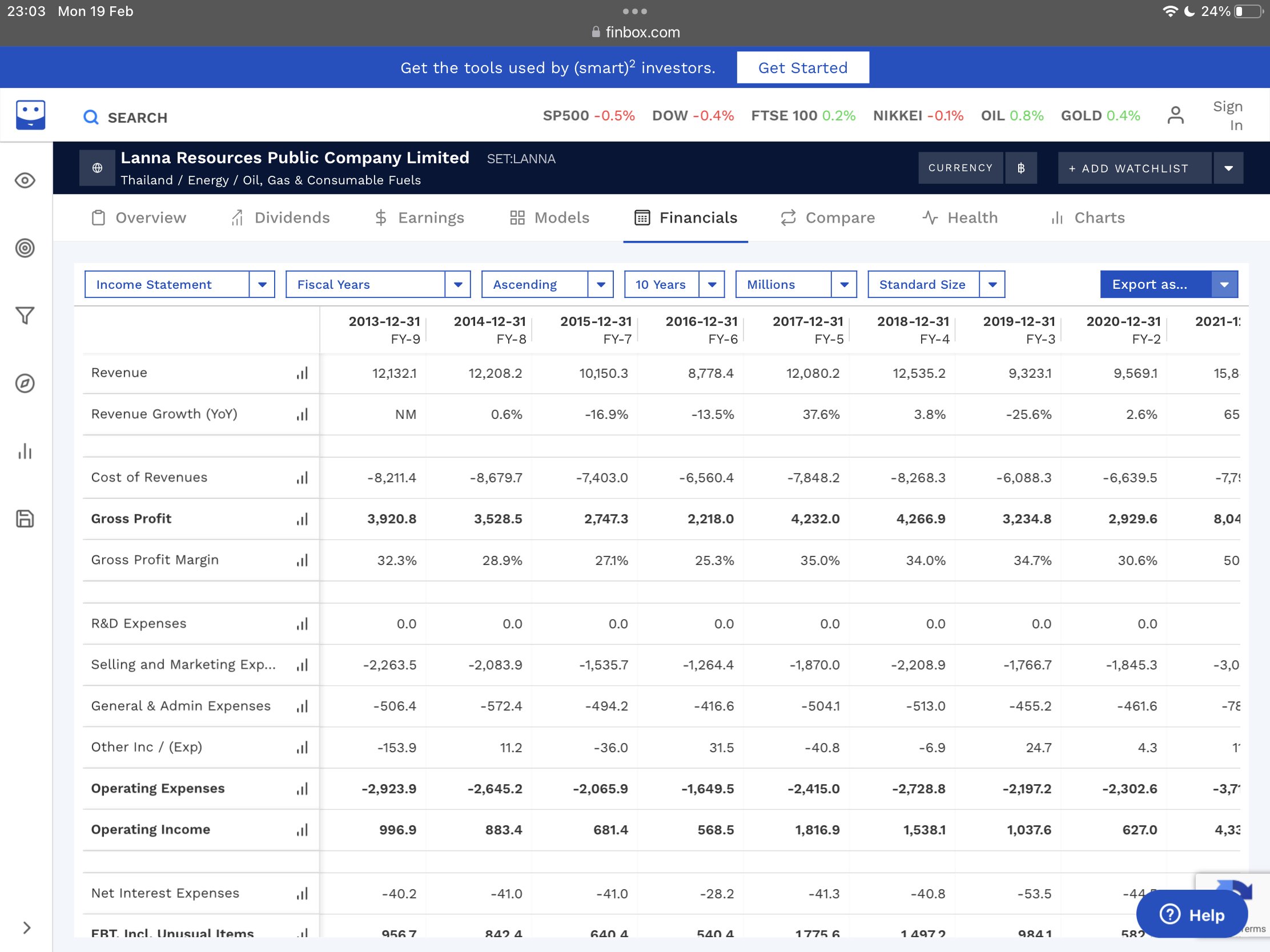Click the SP500 -0.5% ticker

(589, 115)
